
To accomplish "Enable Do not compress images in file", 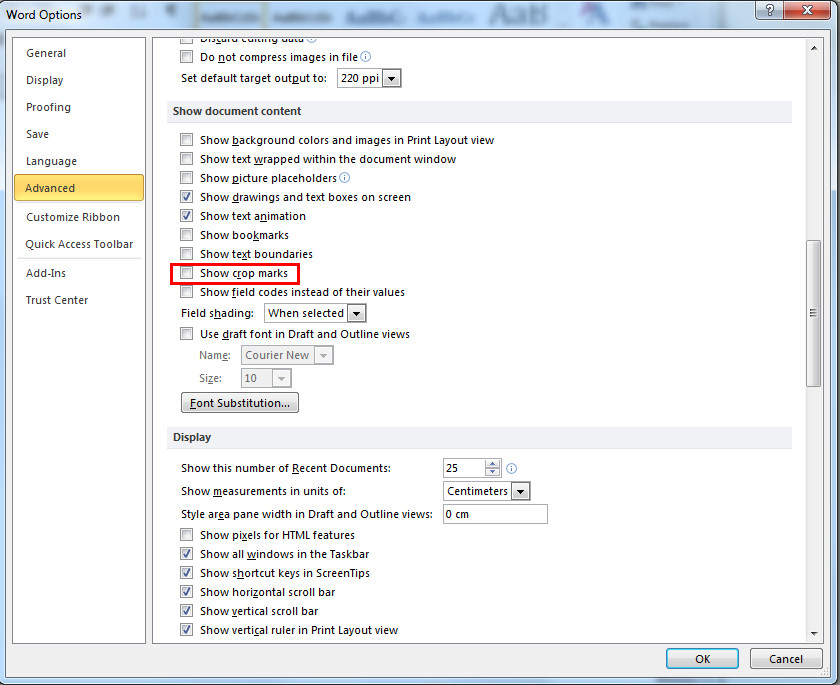I will 186,57.
